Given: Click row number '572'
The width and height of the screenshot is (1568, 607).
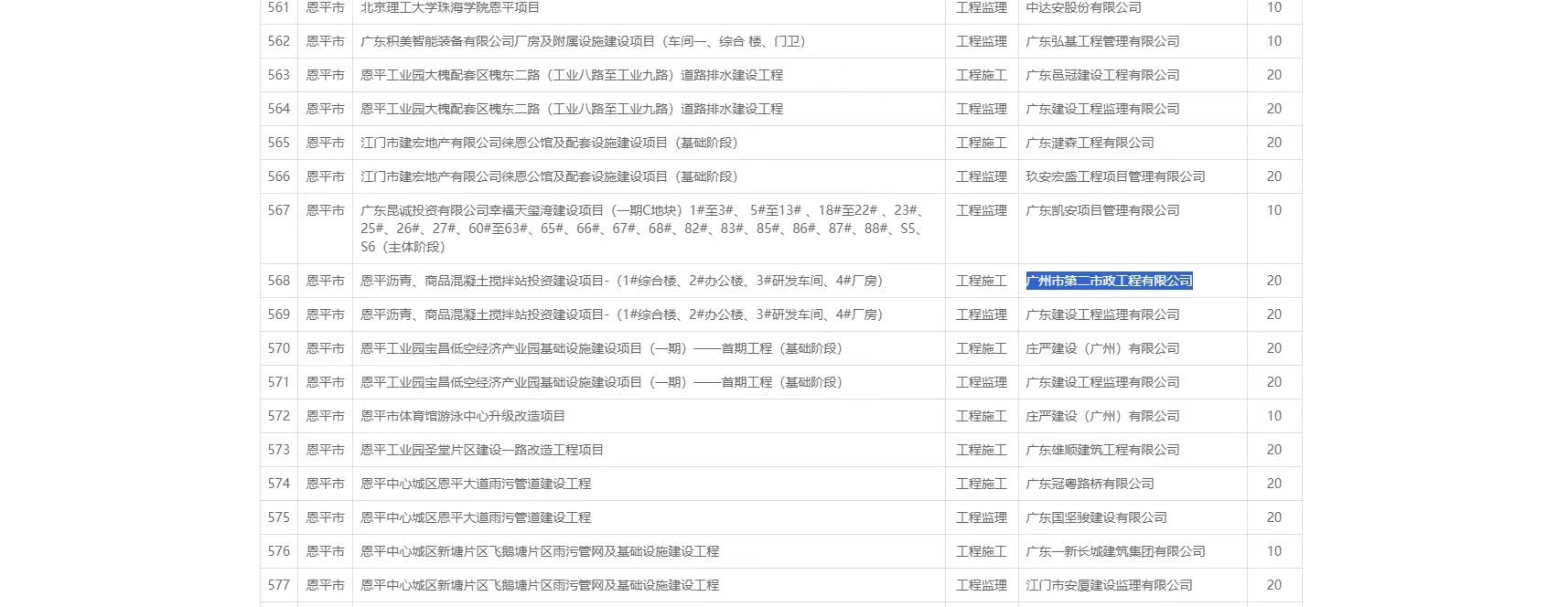Looking at the screenshot, I should 279,416.
